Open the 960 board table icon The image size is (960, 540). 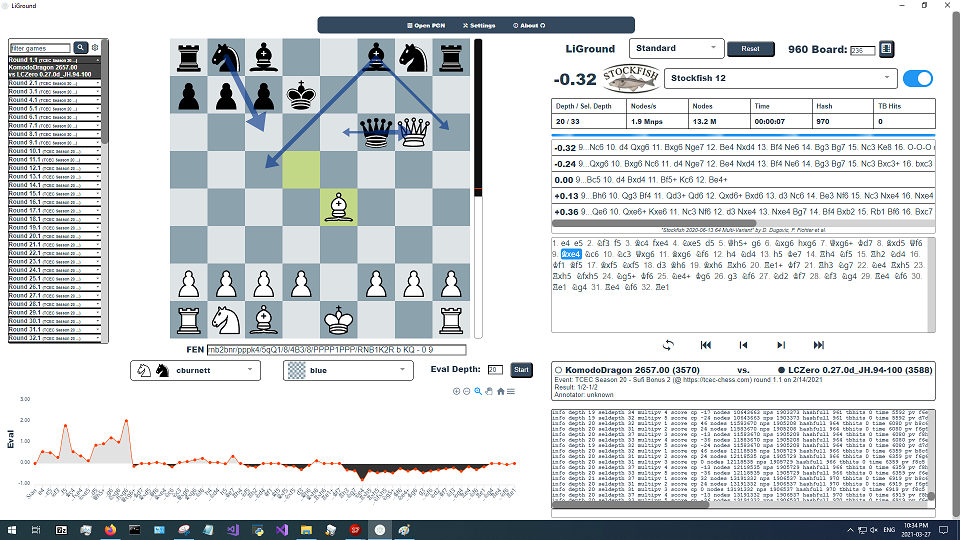tap(886, 49)
